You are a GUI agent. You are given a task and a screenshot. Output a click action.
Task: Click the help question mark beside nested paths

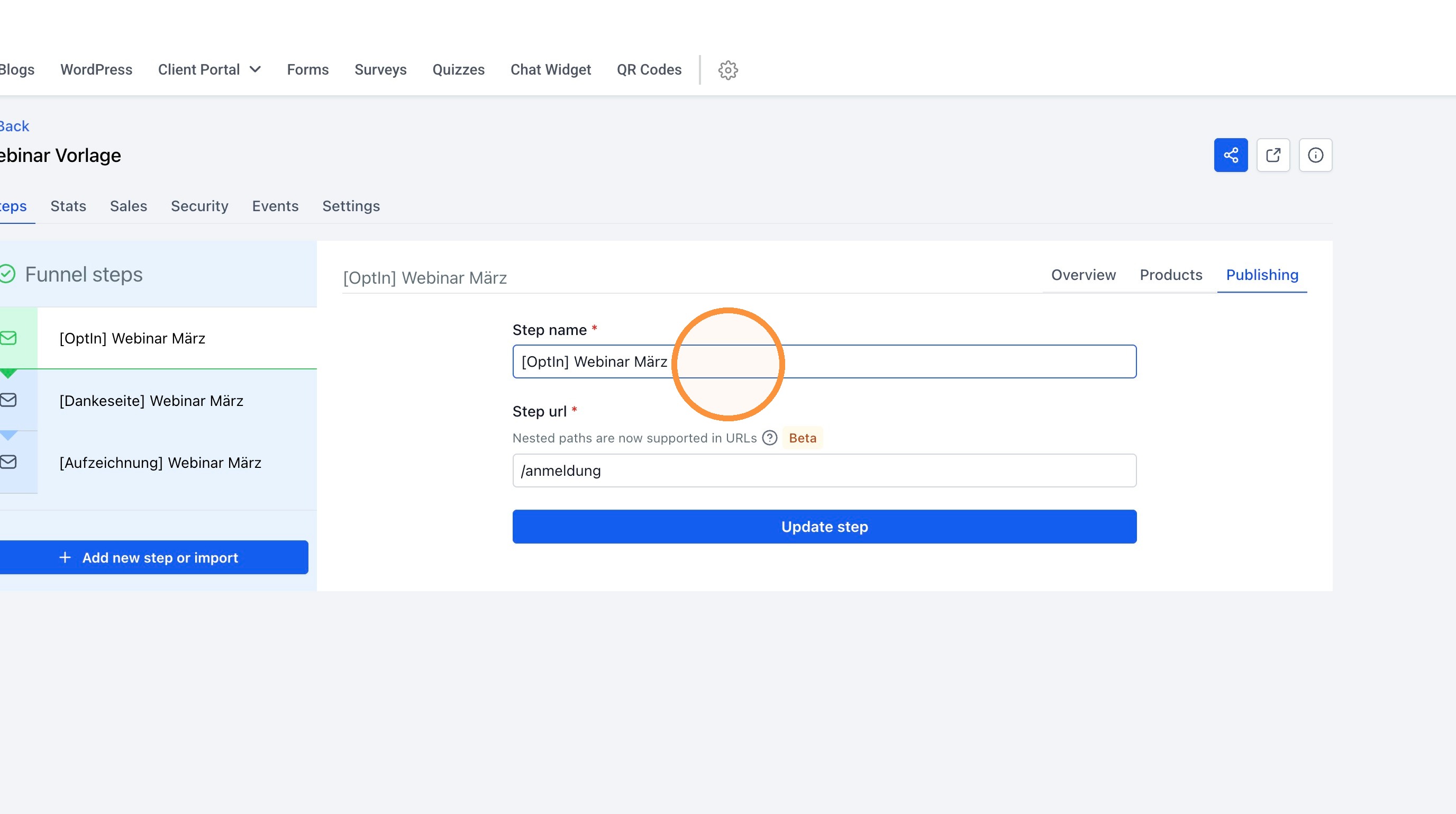[x=769, y=438]
